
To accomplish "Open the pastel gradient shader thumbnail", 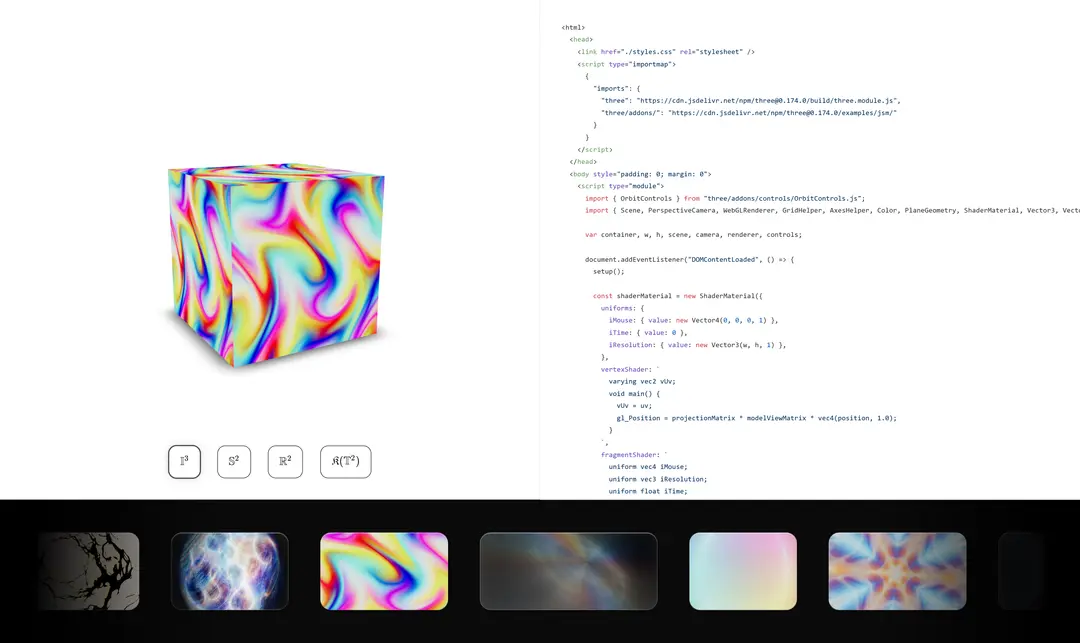I will [743, 571].
